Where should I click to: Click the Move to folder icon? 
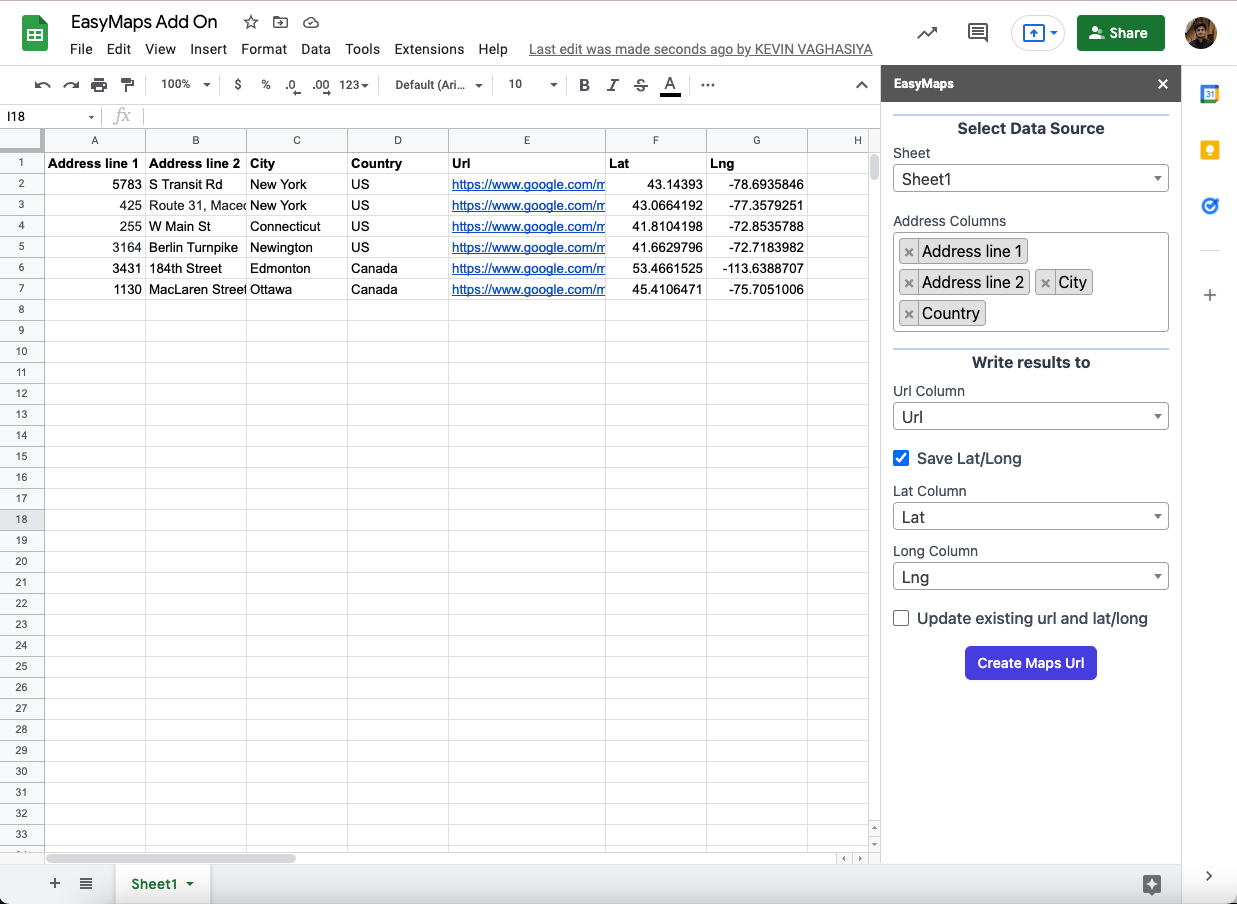point(280,22)
